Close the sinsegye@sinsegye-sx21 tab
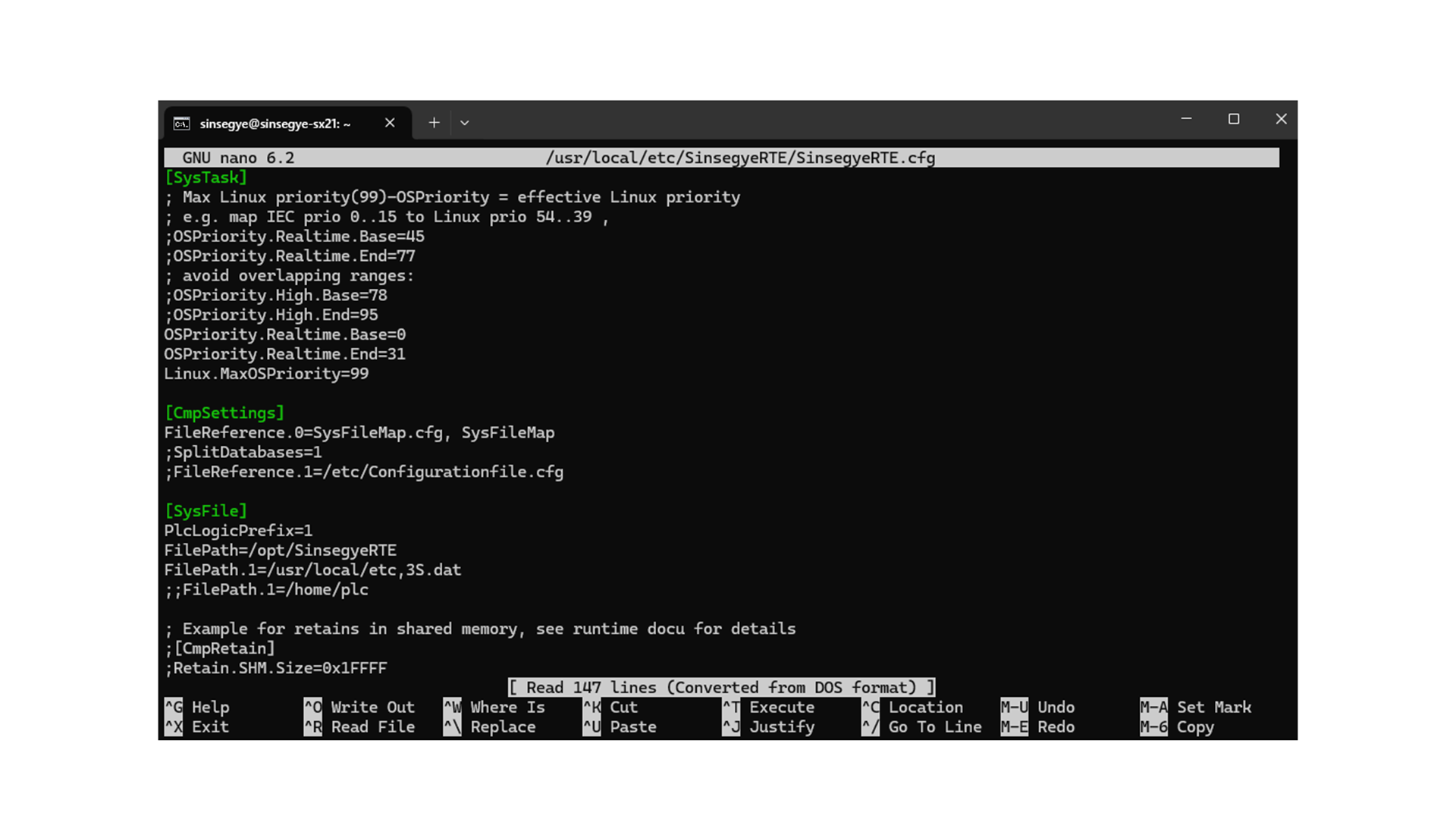 click(390, 123)
